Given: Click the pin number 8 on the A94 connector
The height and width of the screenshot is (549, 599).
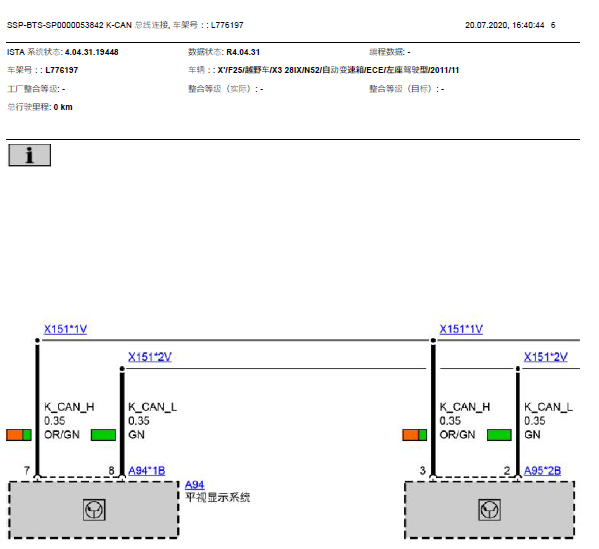Looking at the screenshot, I should (x=111, y=471).
